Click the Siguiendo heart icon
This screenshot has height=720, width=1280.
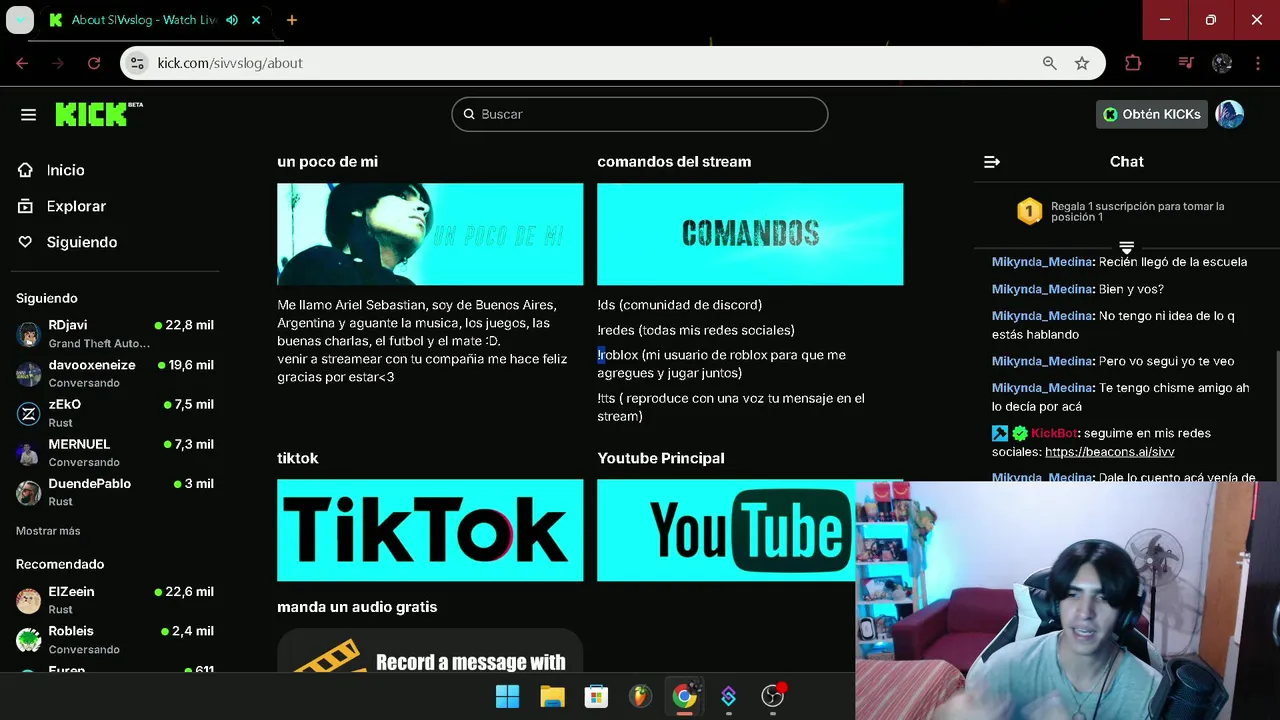tap(26, 242)
